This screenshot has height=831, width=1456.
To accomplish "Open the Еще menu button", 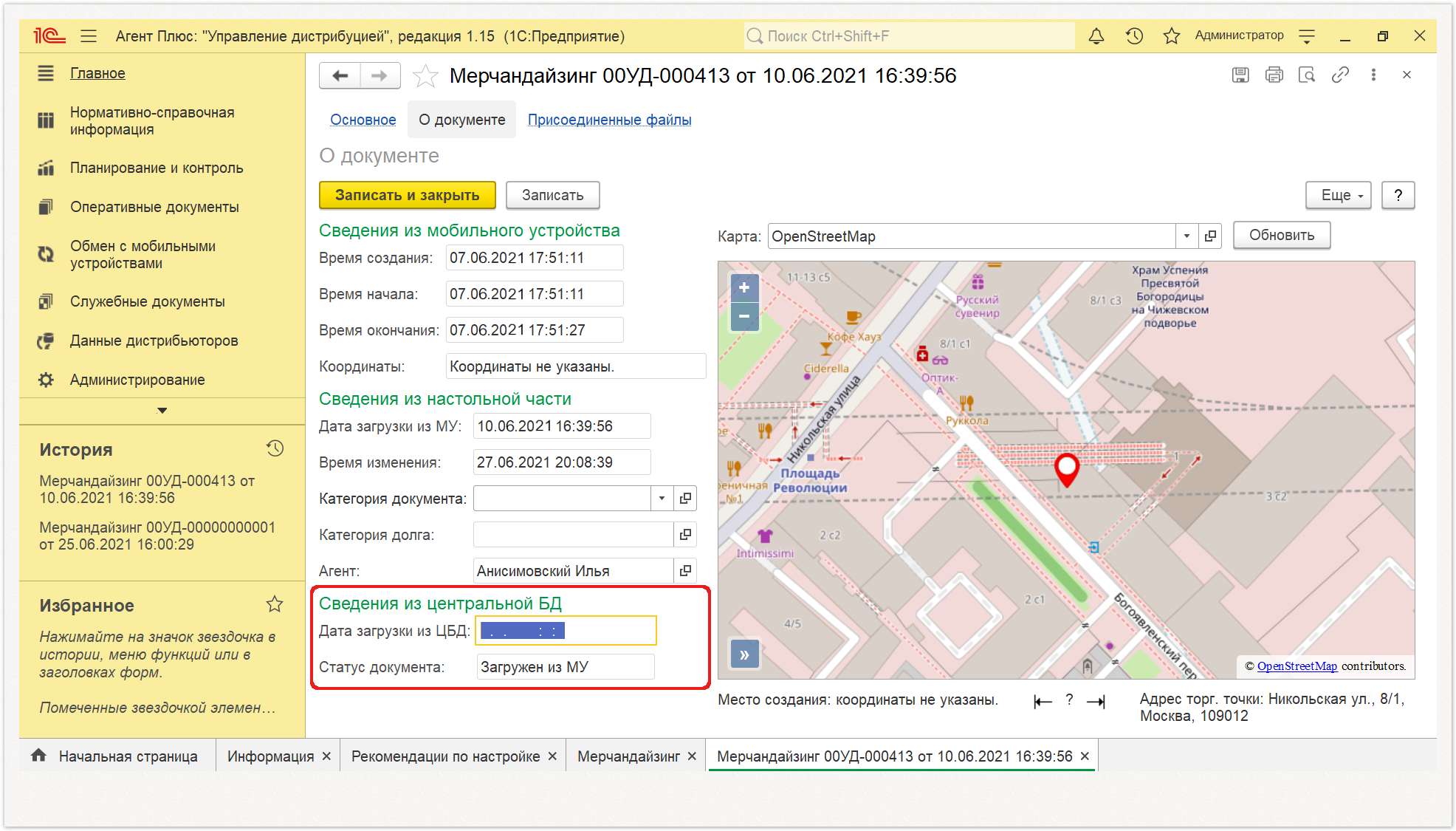I will [1338, 195].
